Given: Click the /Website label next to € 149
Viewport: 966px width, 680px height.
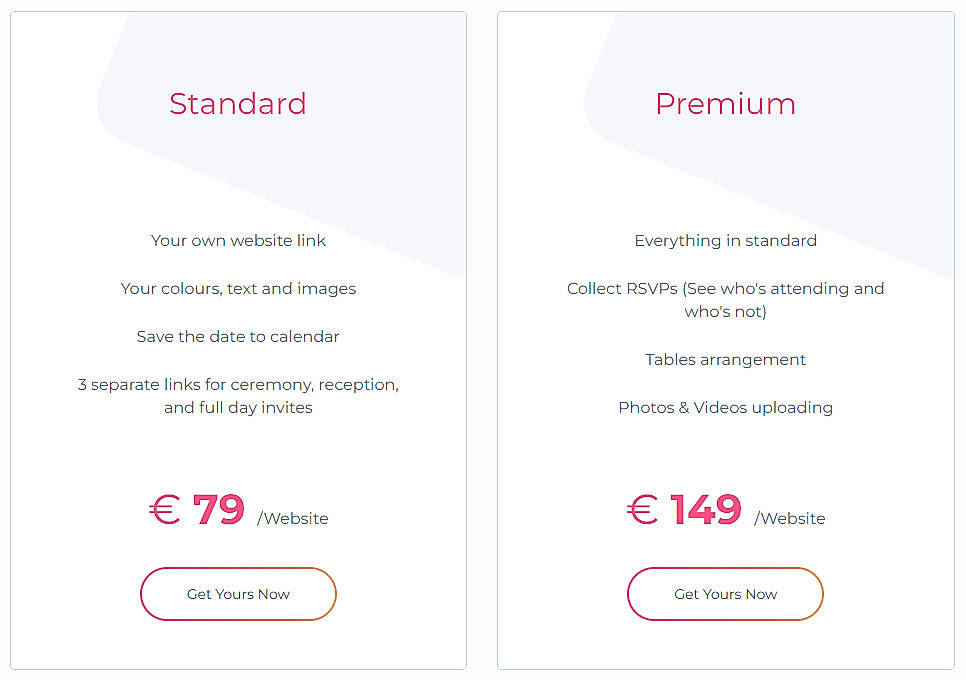Looking at the screenshot, I should pyautogui.click(x=790, y=519).
